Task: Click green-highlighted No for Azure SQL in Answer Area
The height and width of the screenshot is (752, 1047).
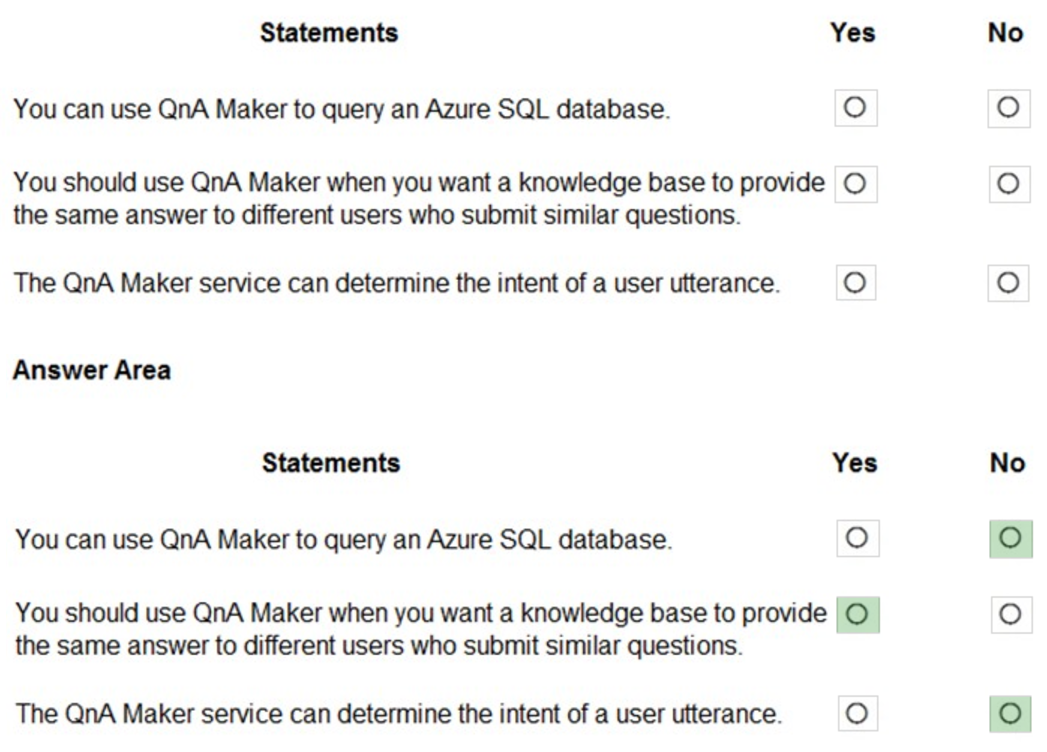Action: (1010, 538)
